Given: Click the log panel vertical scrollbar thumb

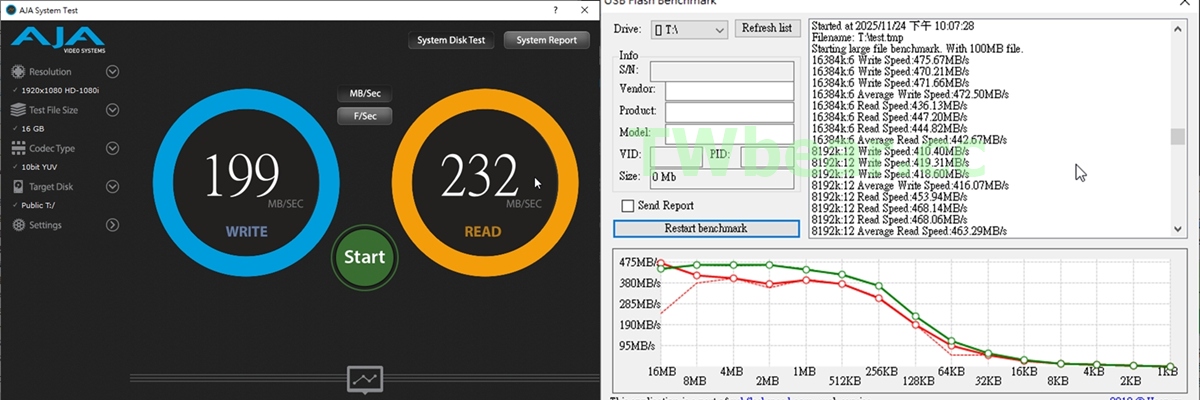Looking at the screenshot, I should pyautogui.click(x=1178, y=136).
